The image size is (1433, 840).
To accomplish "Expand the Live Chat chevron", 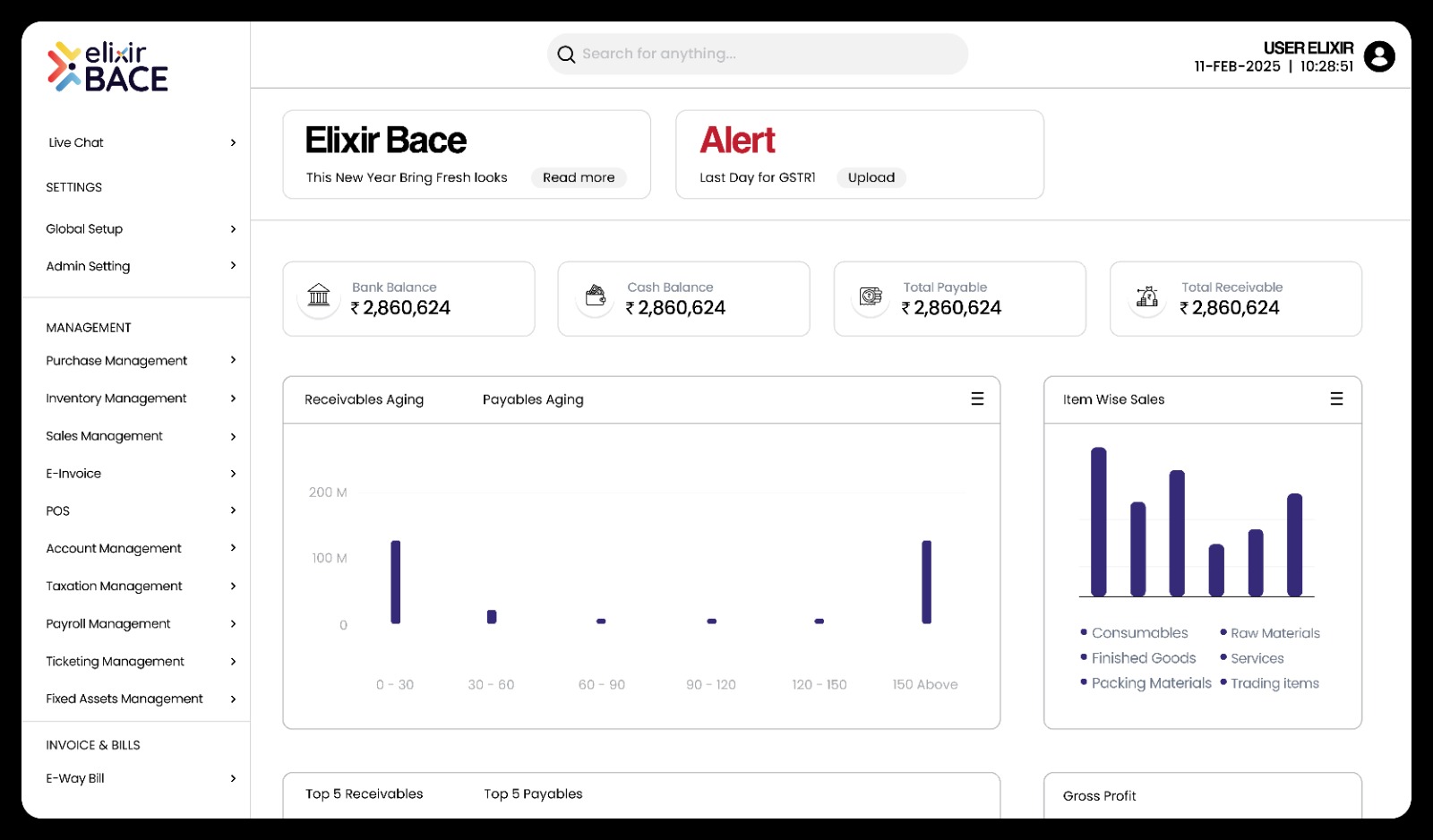I will click(233, 142).
